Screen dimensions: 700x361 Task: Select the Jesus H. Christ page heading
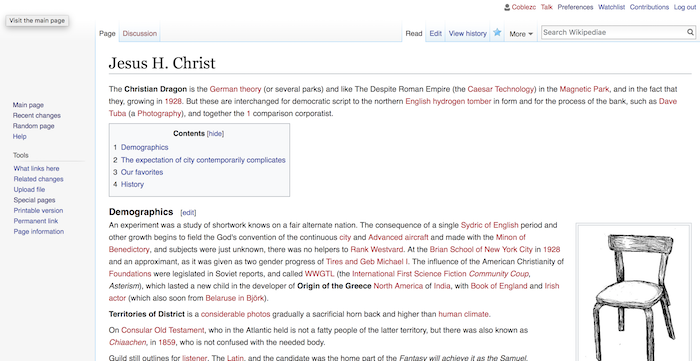162,63
